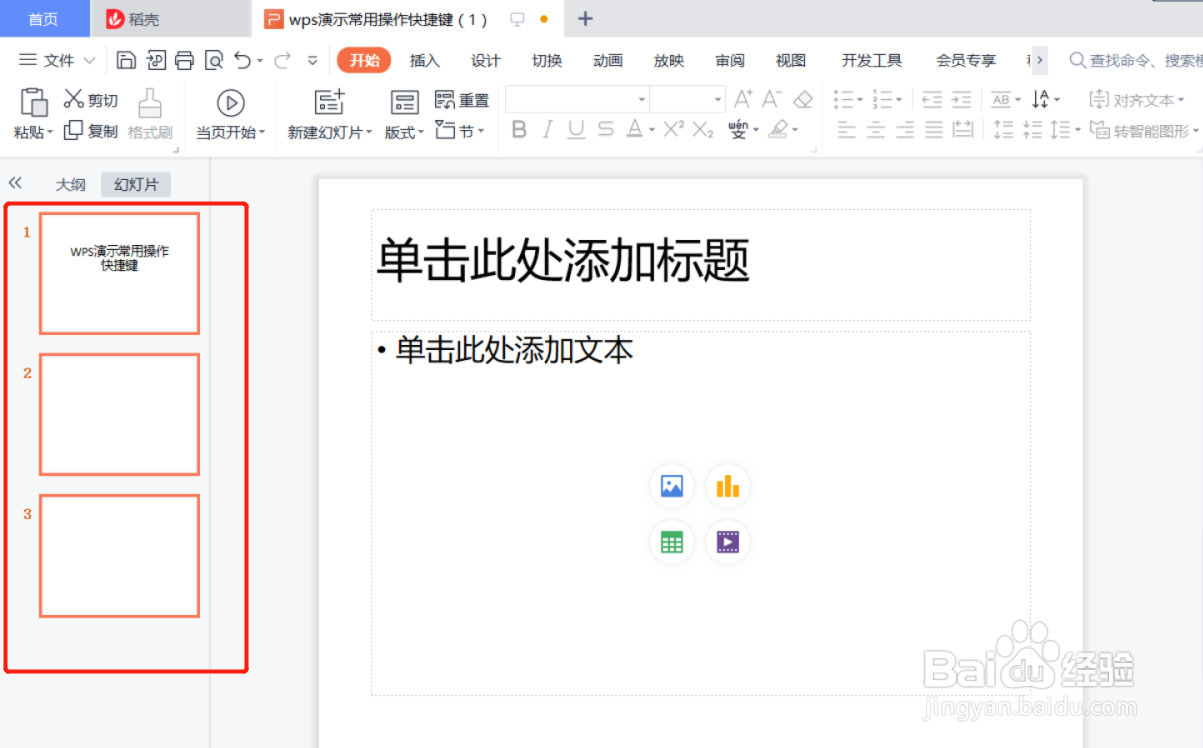Click the Print icon
The width and height of the screenshot is (1203, 748).
184,61
